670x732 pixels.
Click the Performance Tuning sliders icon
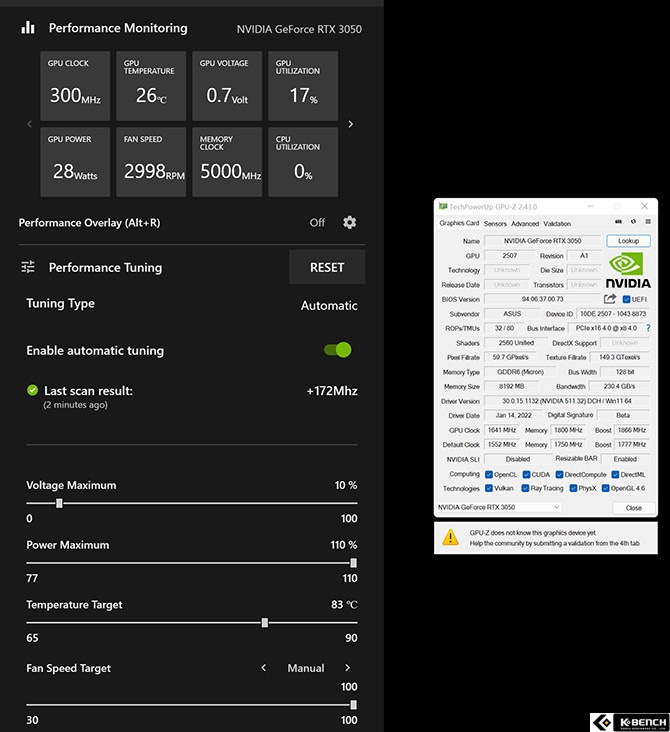pos(28,267)
